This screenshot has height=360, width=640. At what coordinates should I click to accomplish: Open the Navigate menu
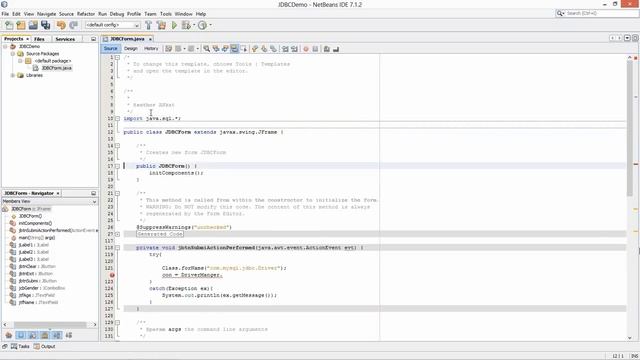47,14
